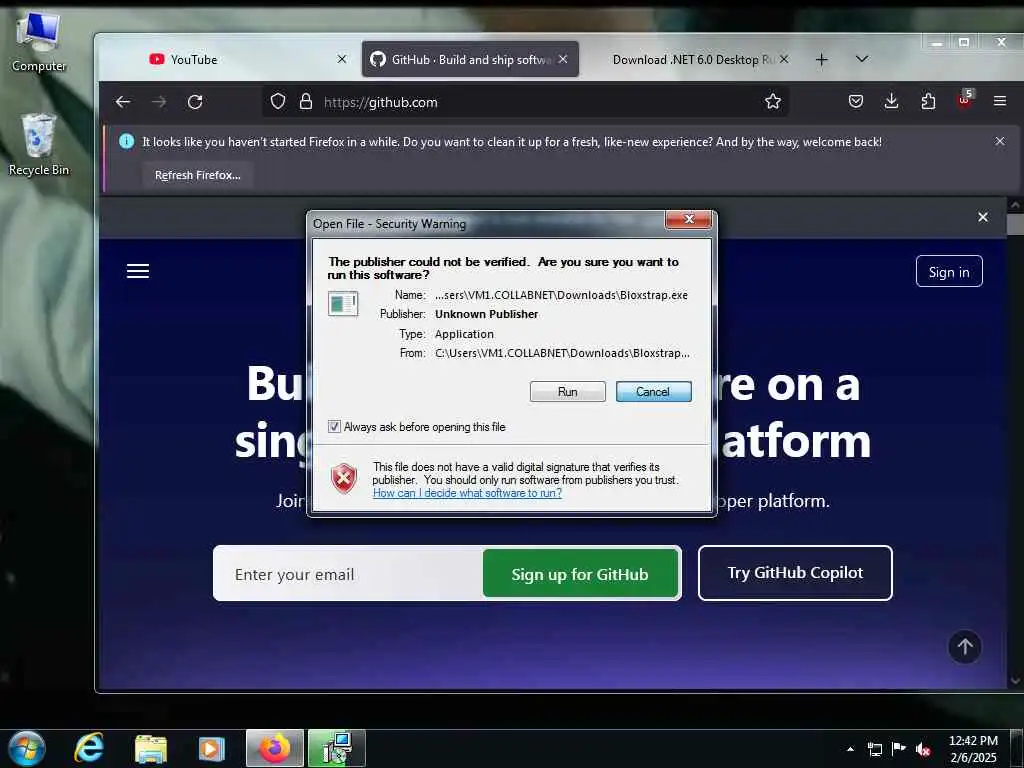Click Try GitHub Copilot
Image resolution: width=1024 pixels, height=768 pixels.
(x=795, y=573)
